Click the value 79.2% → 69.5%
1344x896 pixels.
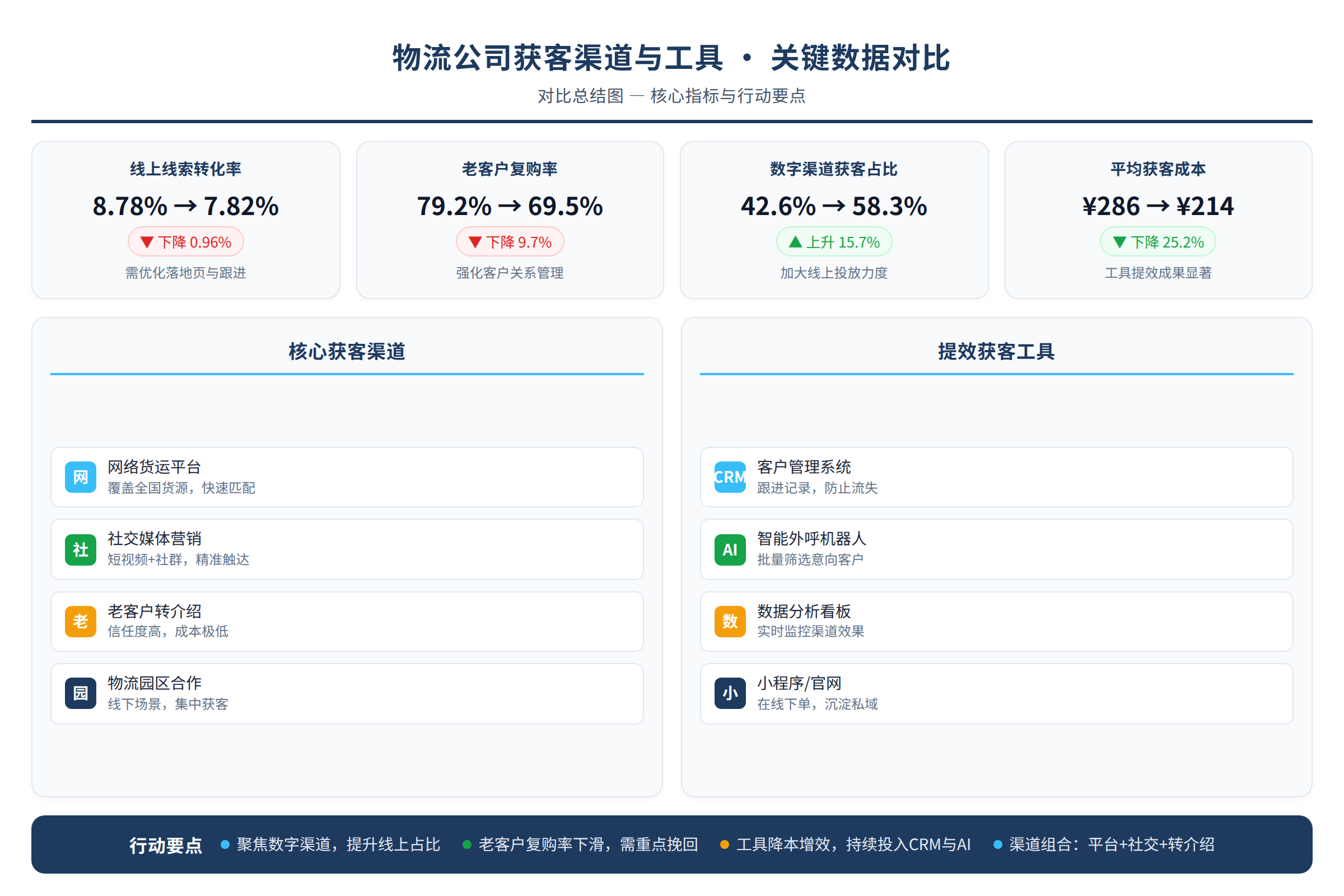coord(510,206)
